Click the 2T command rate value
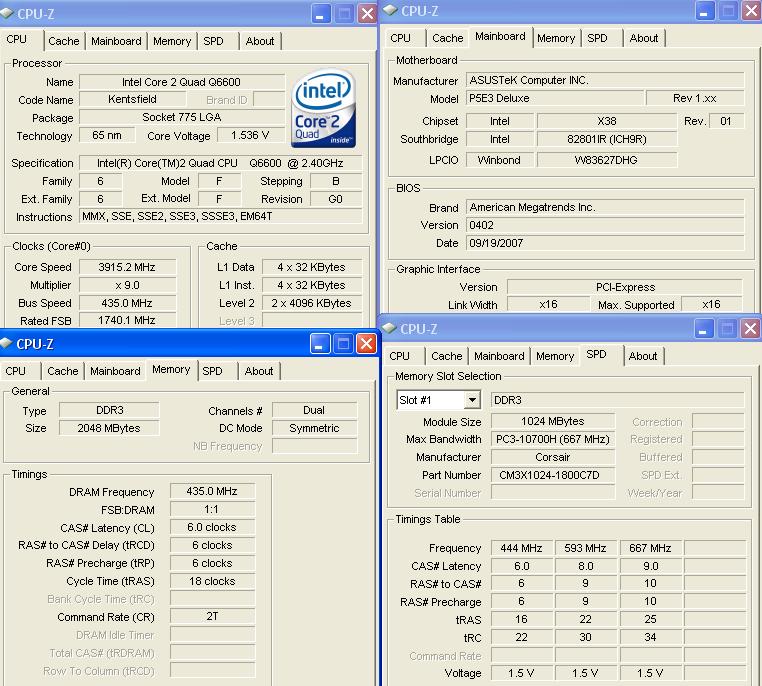 212,617
